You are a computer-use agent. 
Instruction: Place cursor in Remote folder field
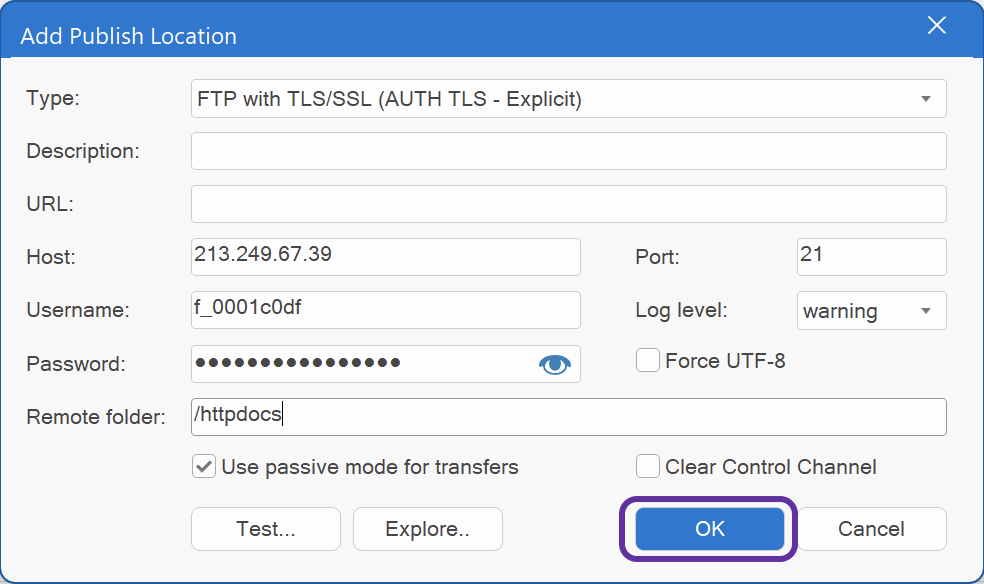point(568,417)
